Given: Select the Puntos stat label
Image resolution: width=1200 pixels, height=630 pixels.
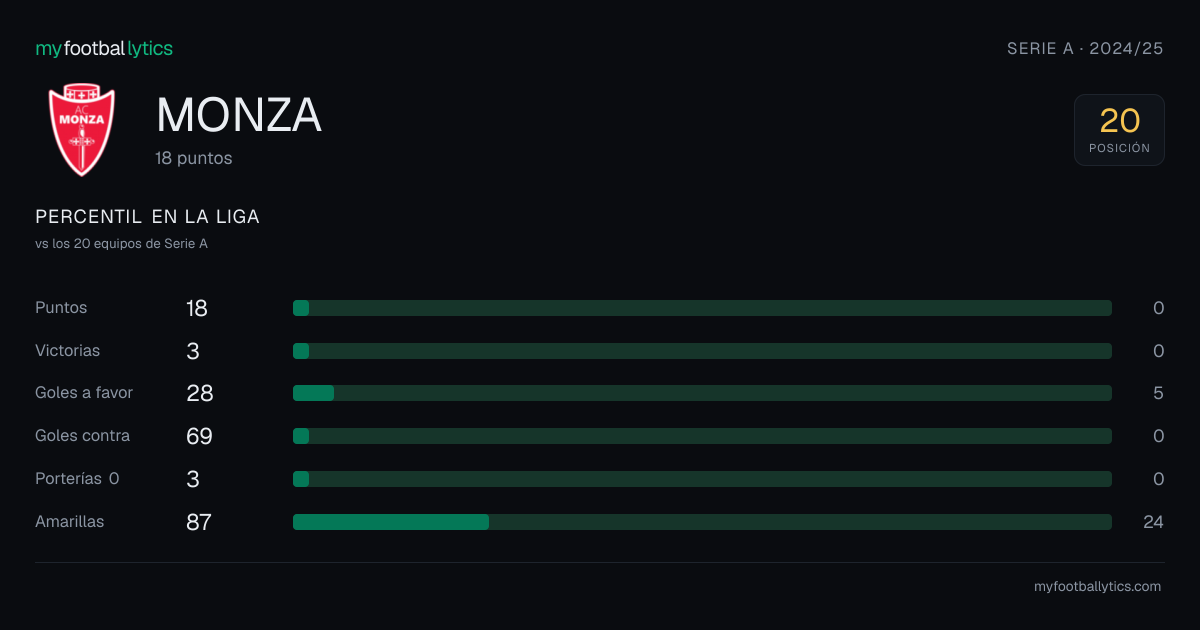Looking at the screenshot, I should tap(61, 308).
